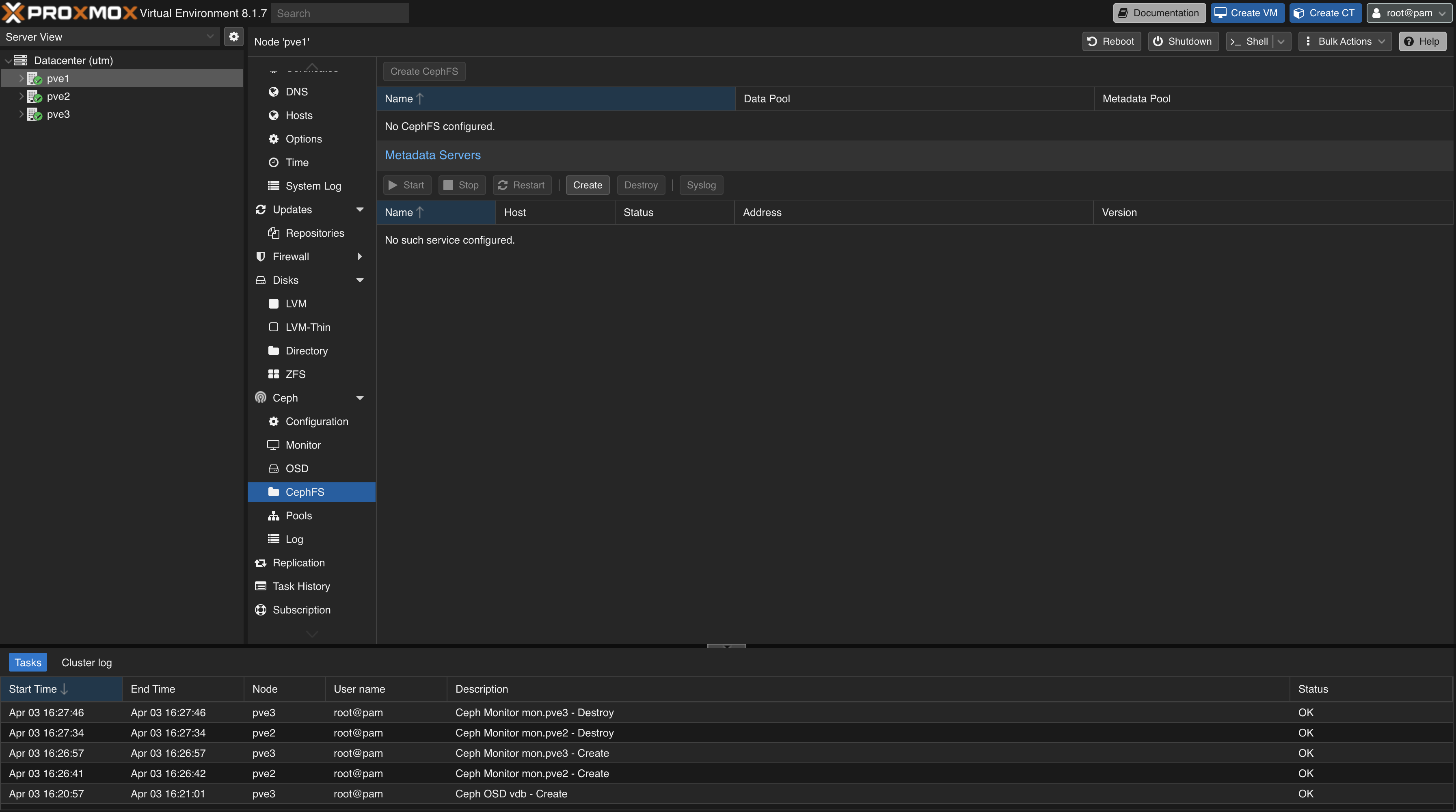This screenshot has width=1456, height=812.
Task: Expand the pve2 node tree
Action: pyautogui.click(x=21, y=96)
